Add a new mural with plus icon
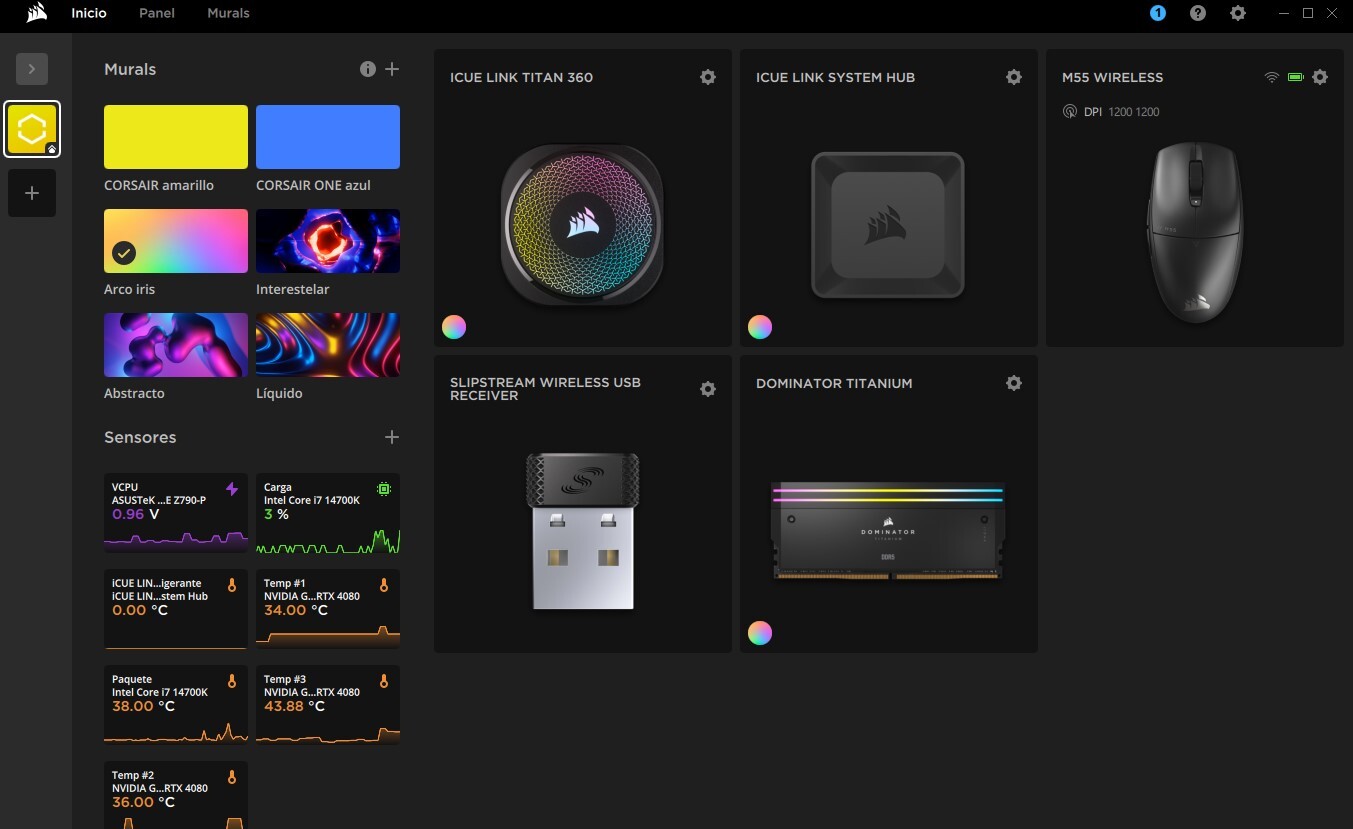The width and height of the screenshot is (1353, 829). (x=392, y=69)
